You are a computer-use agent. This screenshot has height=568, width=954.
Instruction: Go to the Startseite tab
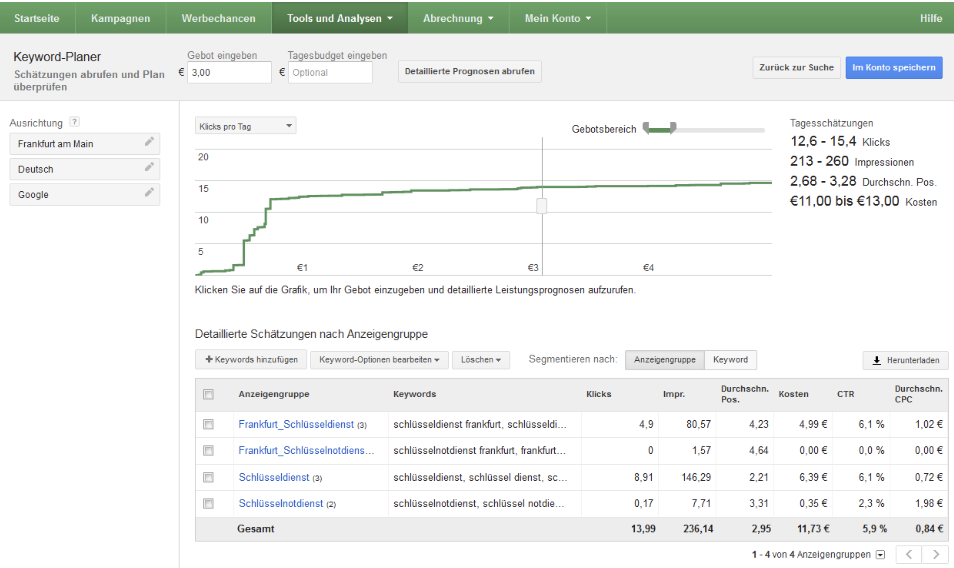click(x=37, y=18)
